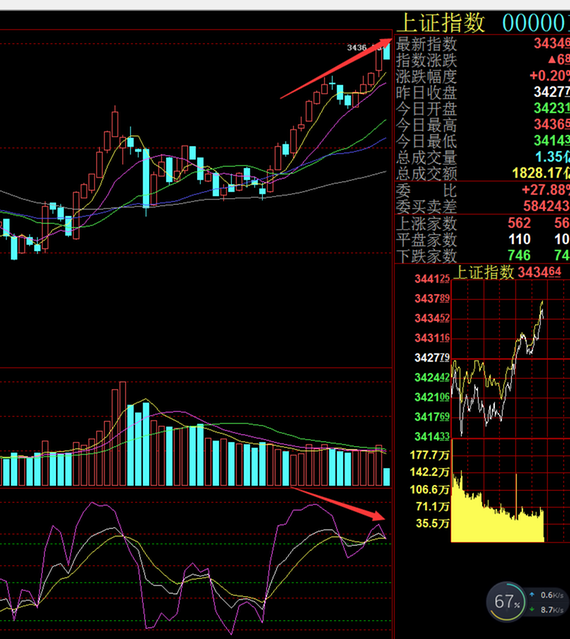
Task: Click the 最新指数 row label
Action: click(x=427, y=44)
